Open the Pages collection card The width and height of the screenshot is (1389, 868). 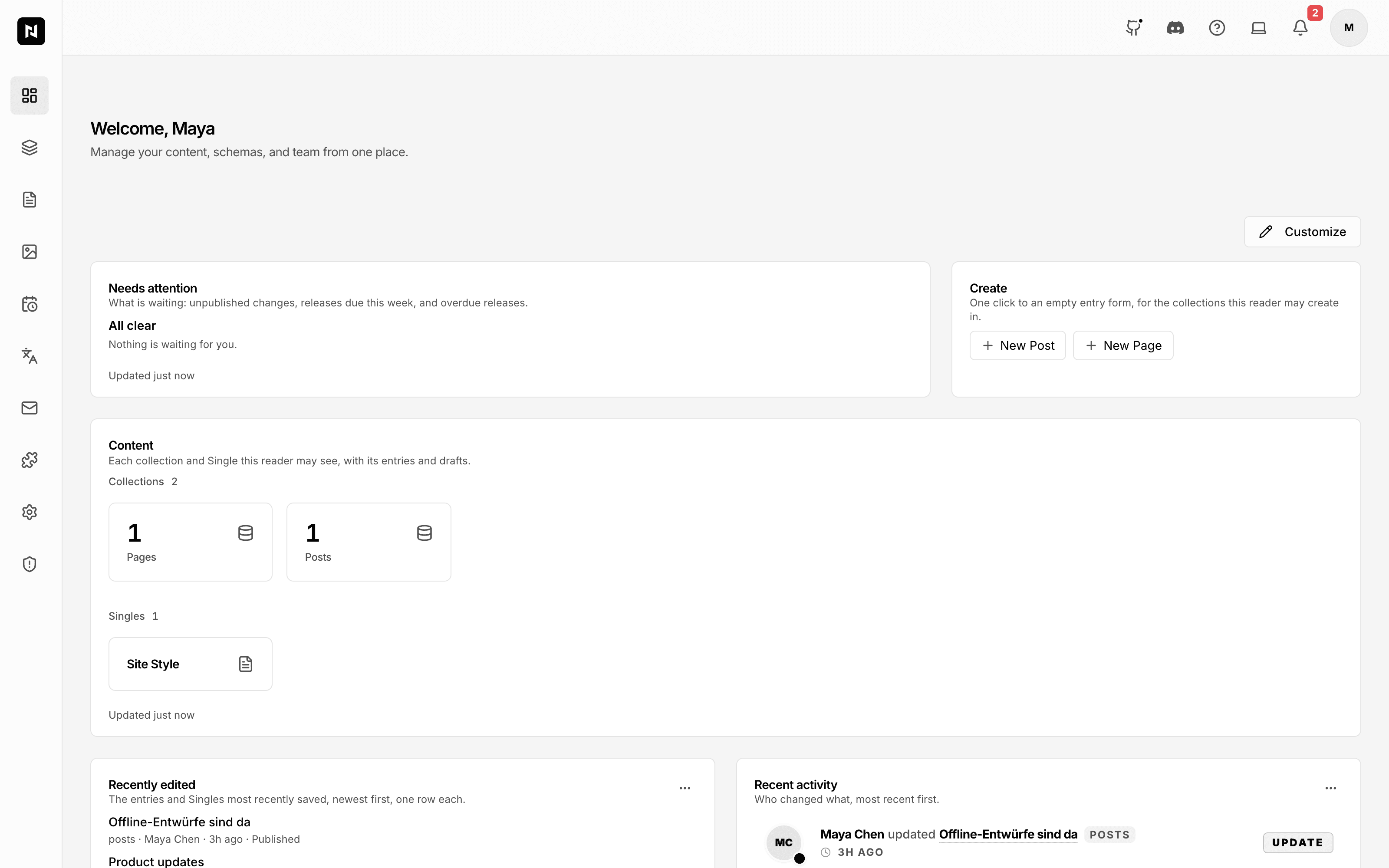191,542
